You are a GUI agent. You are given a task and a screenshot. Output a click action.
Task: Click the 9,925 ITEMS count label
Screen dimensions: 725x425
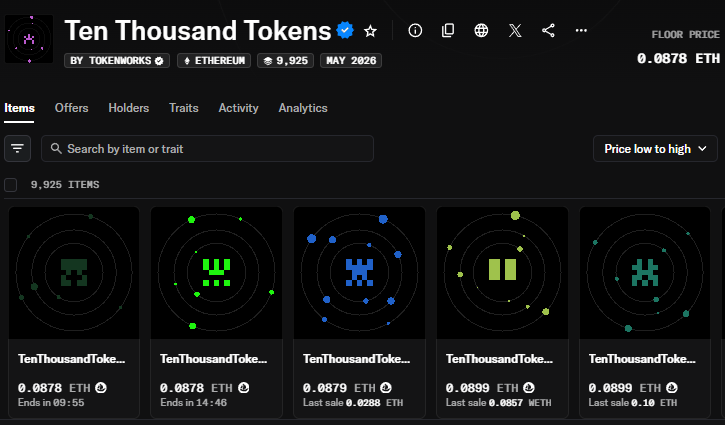(x=65, y=185)
